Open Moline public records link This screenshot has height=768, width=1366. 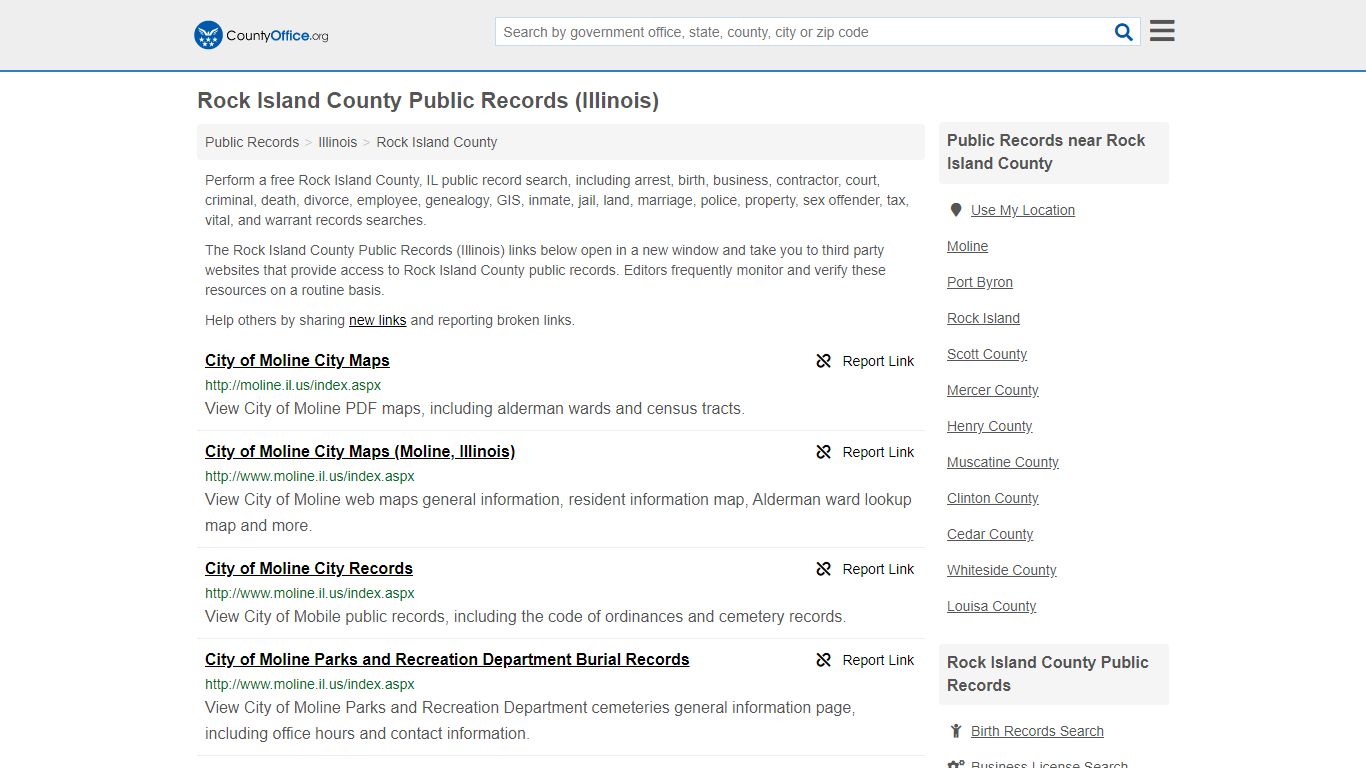pos(967,246)
